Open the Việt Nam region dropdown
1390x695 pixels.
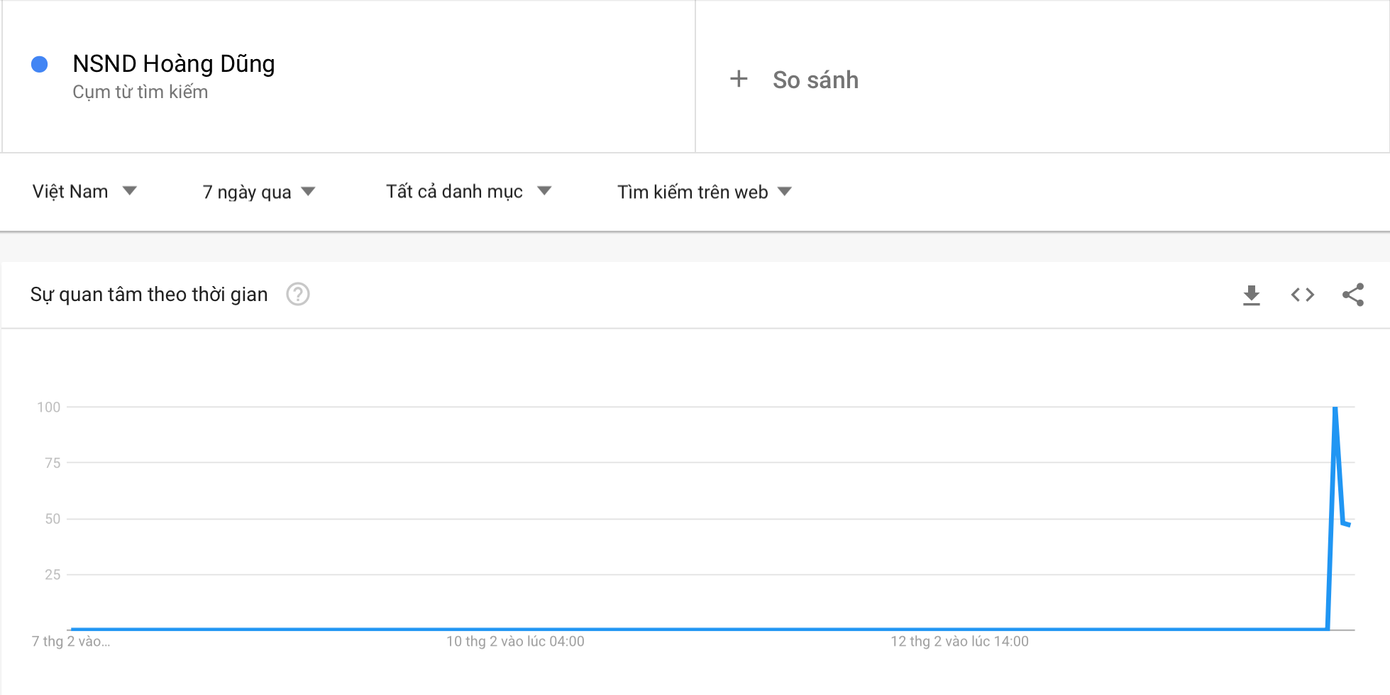pyautogui.click(x=84, y=191)
